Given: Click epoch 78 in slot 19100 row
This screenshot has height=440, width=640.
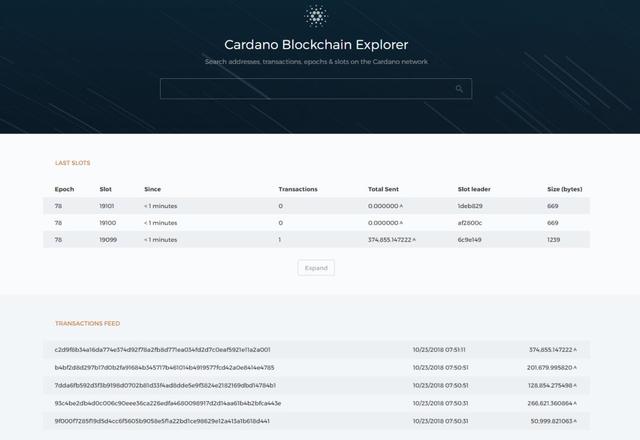Looking at the screenshot, I should 58,223.
